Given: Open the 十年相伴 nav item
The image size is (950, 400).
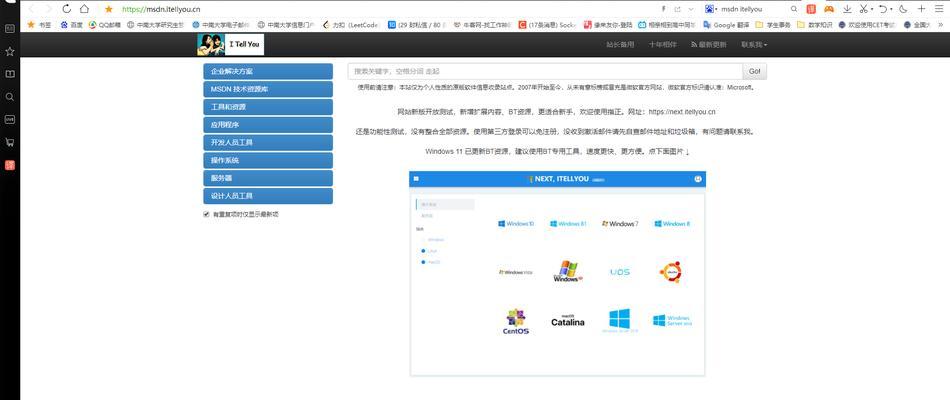Looking at the screenshot, I should click(x=663, y=45).
